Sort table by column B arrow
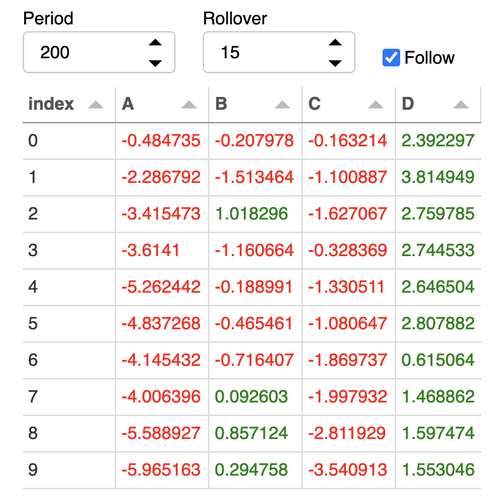500x500 pixels. tap(282, 105)
